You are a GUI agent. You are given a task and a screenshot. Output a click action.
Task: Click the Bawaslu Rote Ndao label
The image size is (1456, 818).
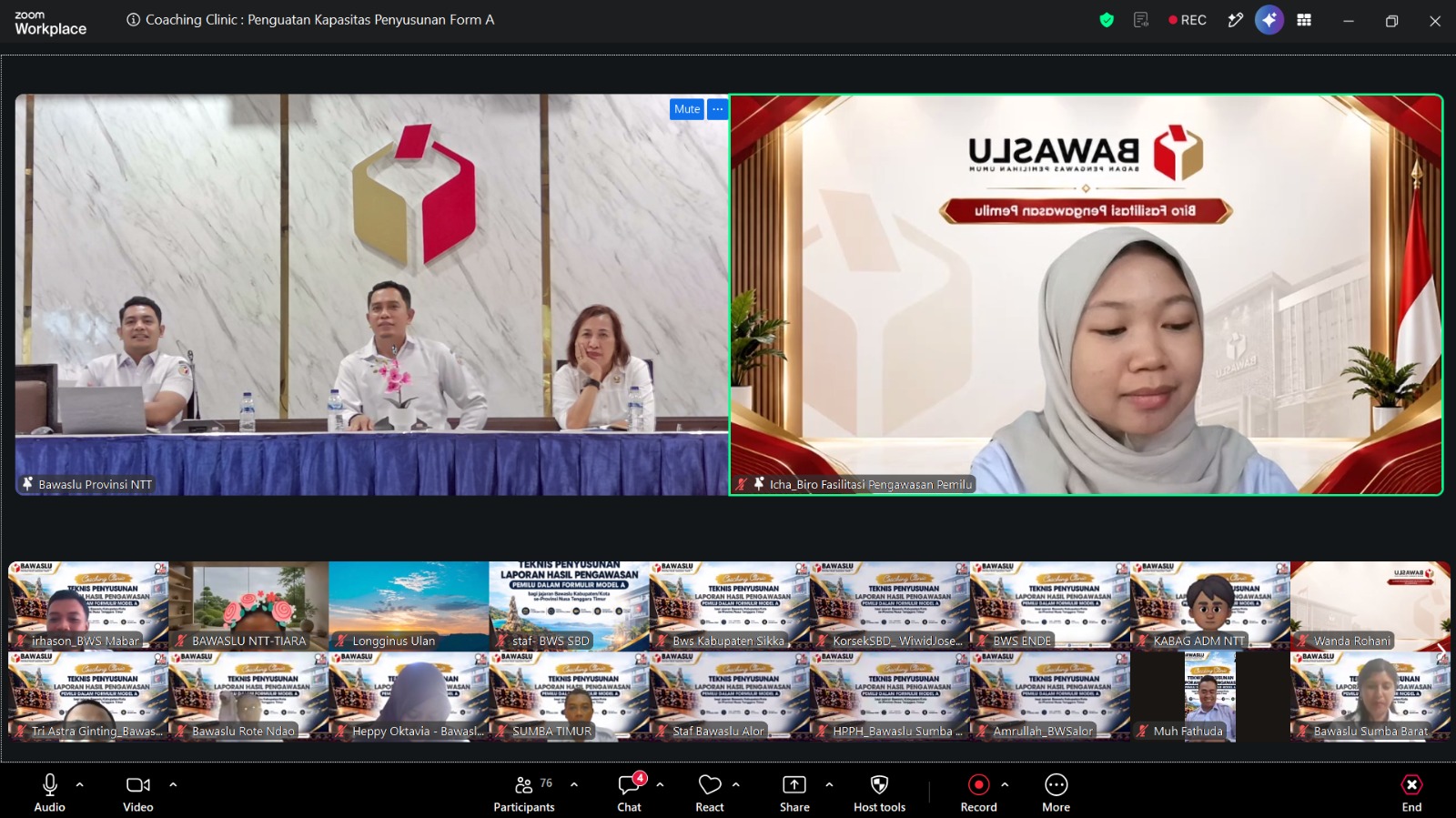243,731
